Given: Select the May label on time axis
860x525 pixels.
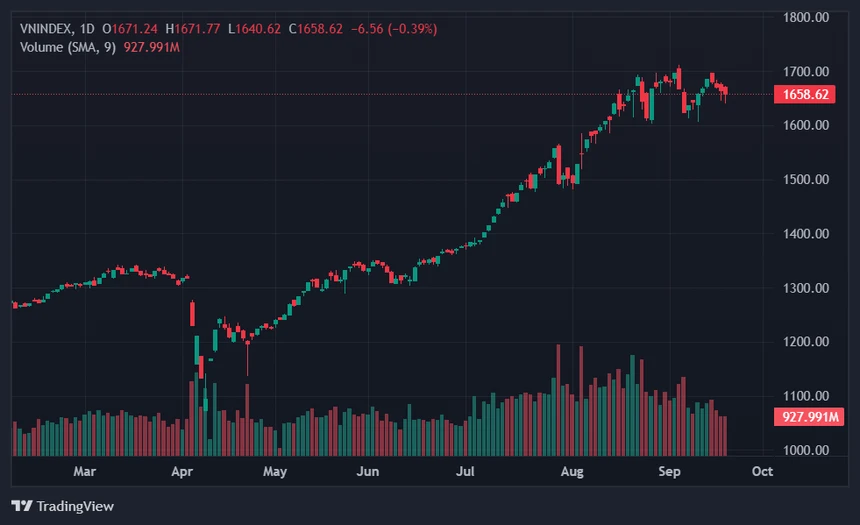Looking at the screenshot, I should click(x=275, y=471).
